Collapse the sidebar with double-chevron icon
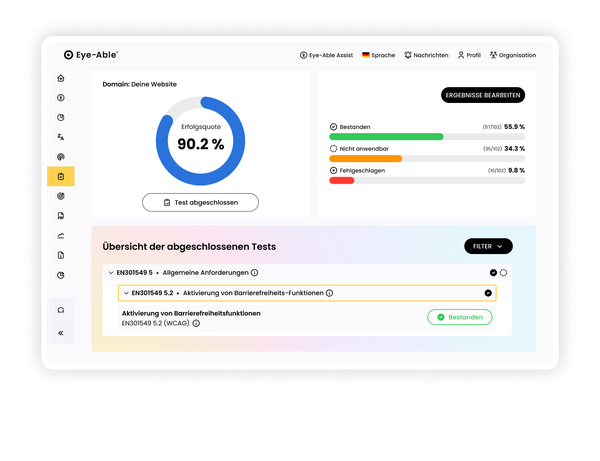 (x=61, y=333)
